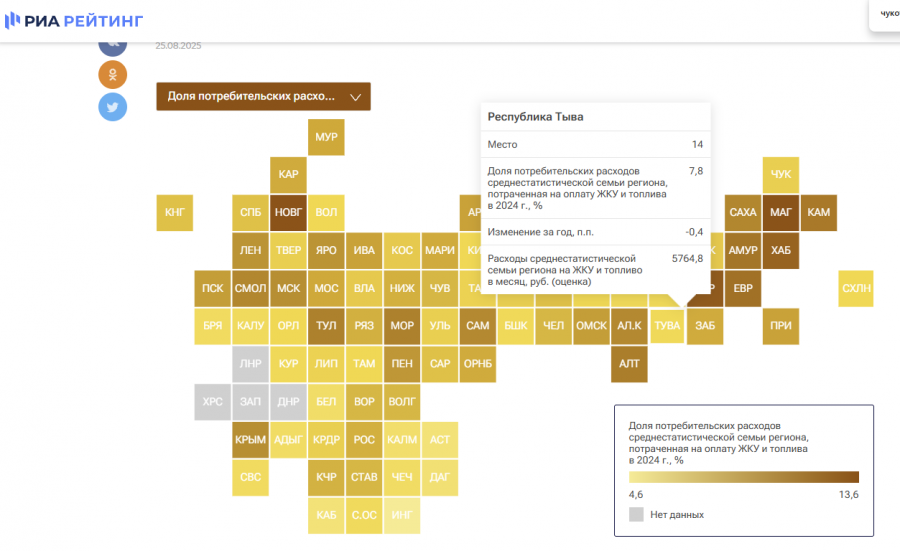Select the АЛТ Altai tile

pos(629,364)
